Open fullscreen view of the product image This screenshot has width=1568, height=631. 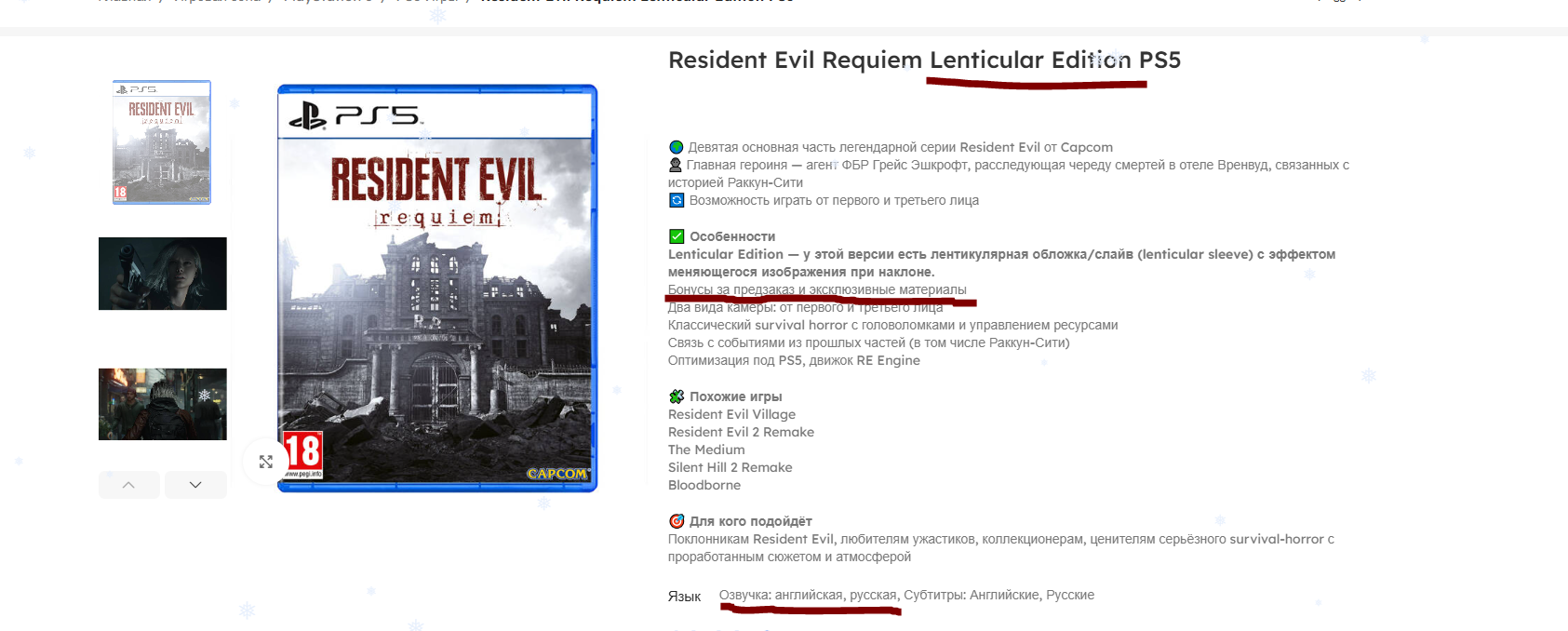(265, 462)
